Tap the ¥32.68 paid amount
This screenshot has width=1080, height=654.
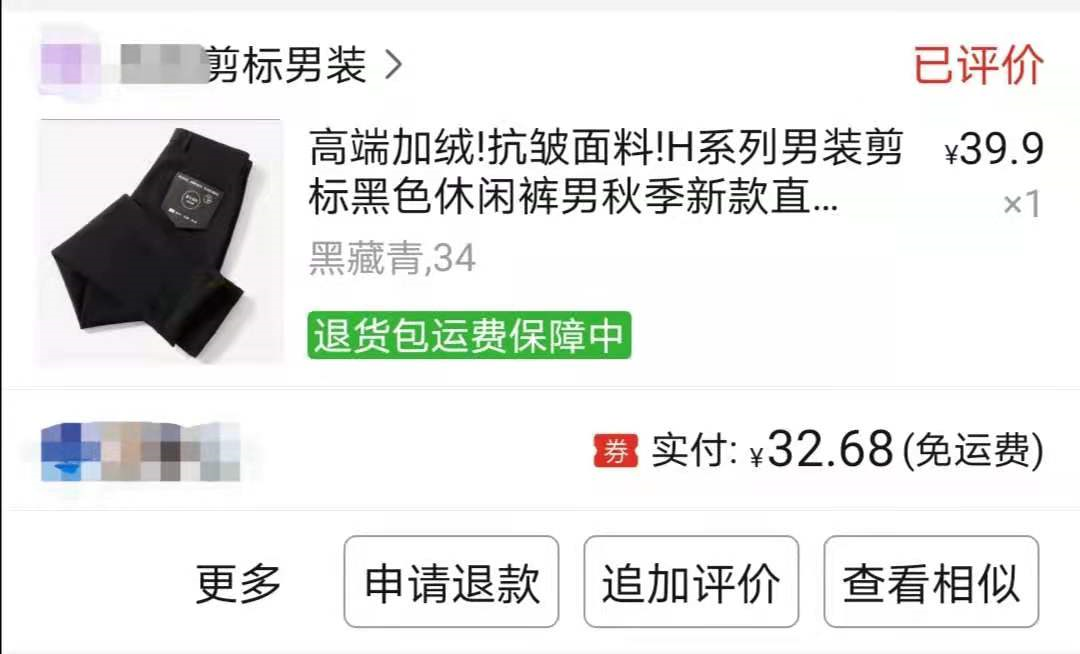click(822, 450)
